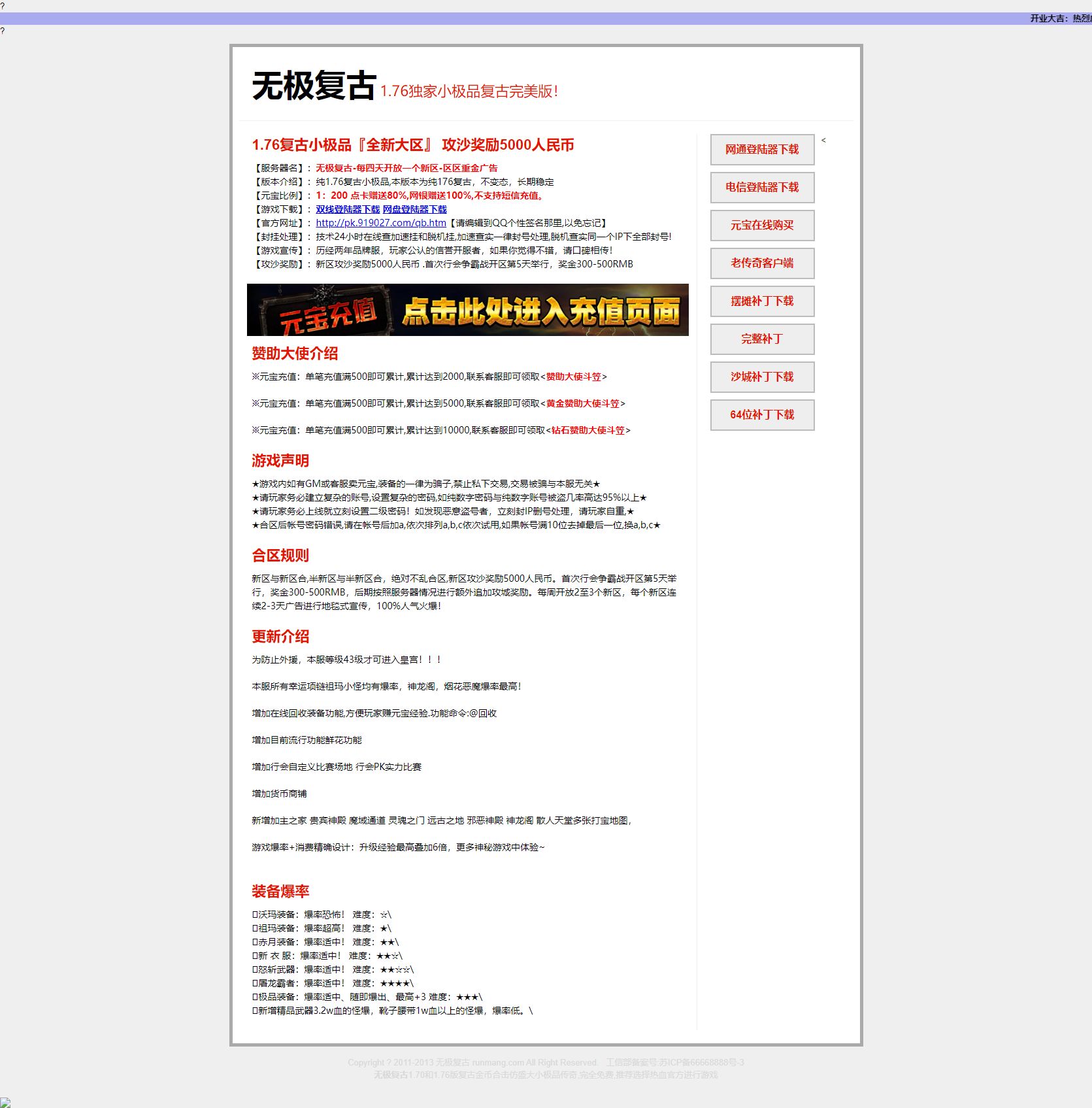Select the 元宝在线购买 button
This screenshot has width=1092, height=1108.
(x=762, y=226)
